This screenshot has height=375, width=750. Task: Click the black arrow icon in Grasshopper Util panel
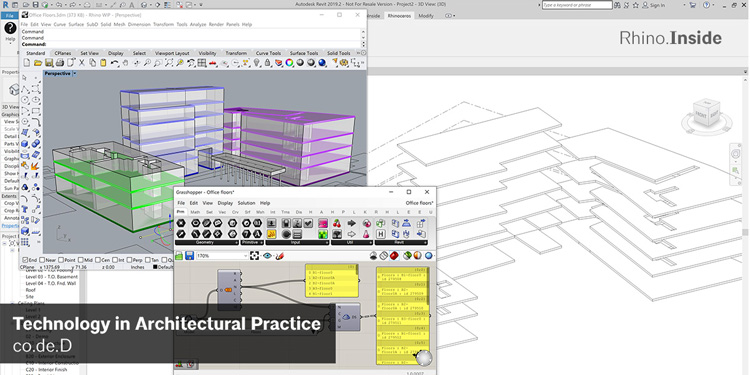[352, 223]
